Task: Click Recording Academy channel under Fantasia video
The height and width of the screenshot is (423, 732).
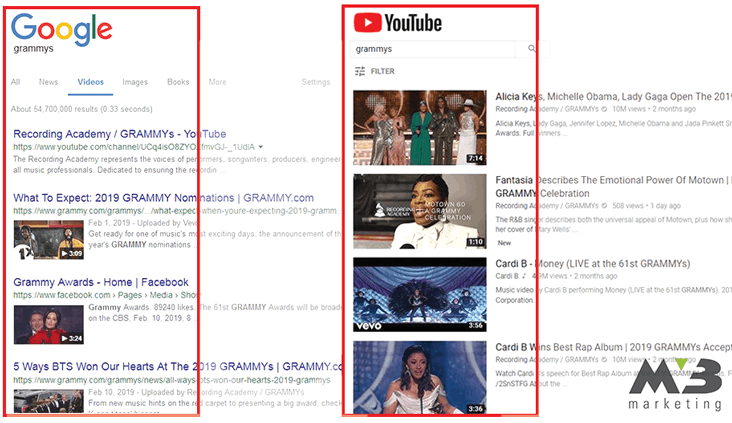Action: tap(547, 205)
